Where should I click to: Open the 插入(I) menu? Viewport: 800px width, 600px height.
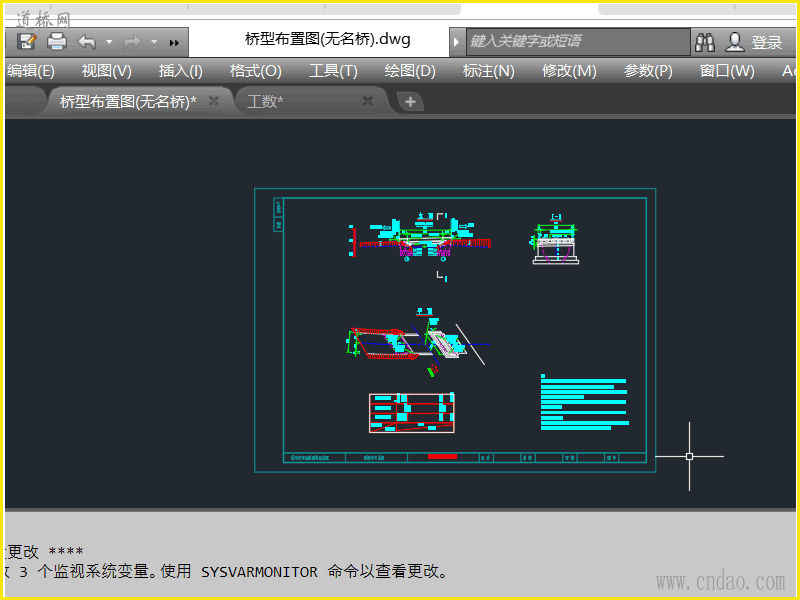coord(181,71)
